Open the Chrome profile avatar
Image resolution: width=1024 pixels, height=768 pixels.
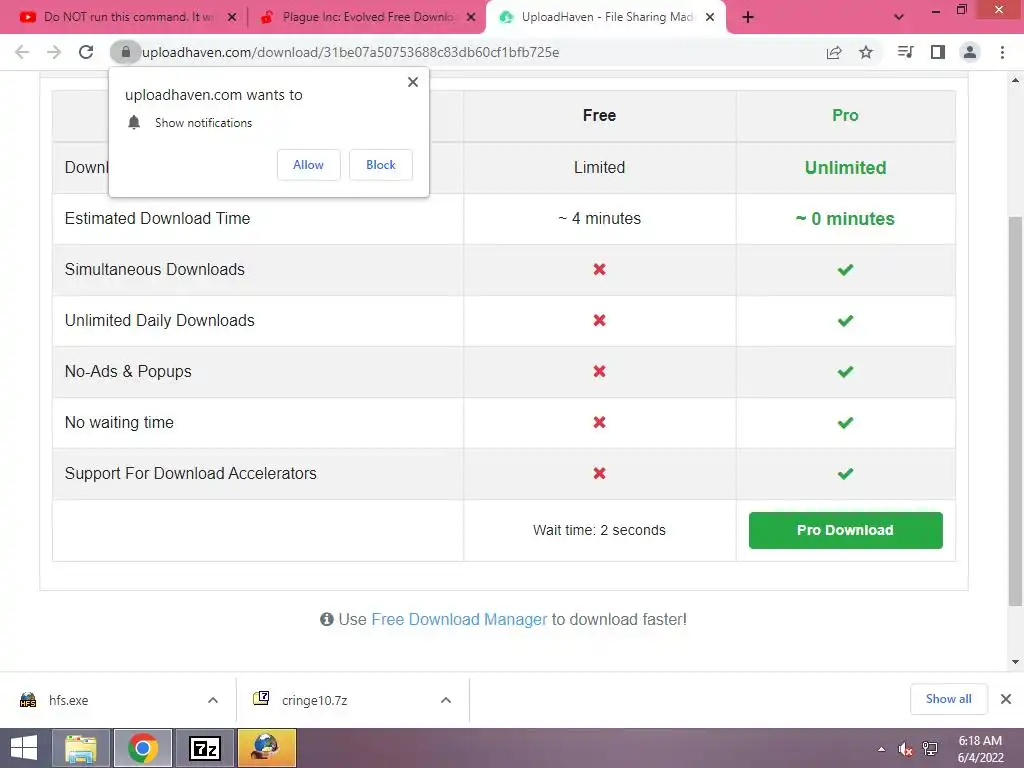(x=970, y=52)
